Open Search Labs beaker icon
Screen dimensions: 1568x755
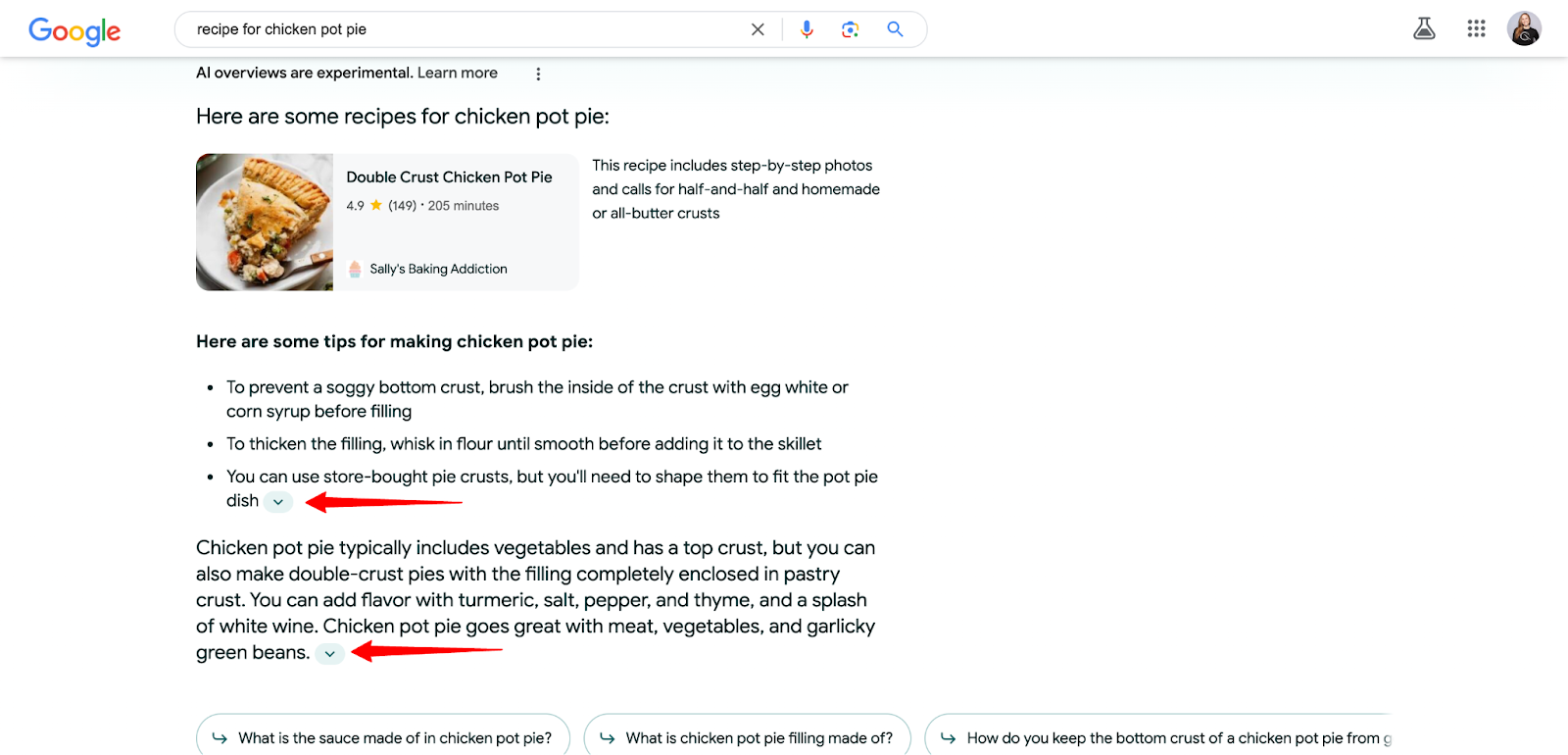coord(1424,28)
